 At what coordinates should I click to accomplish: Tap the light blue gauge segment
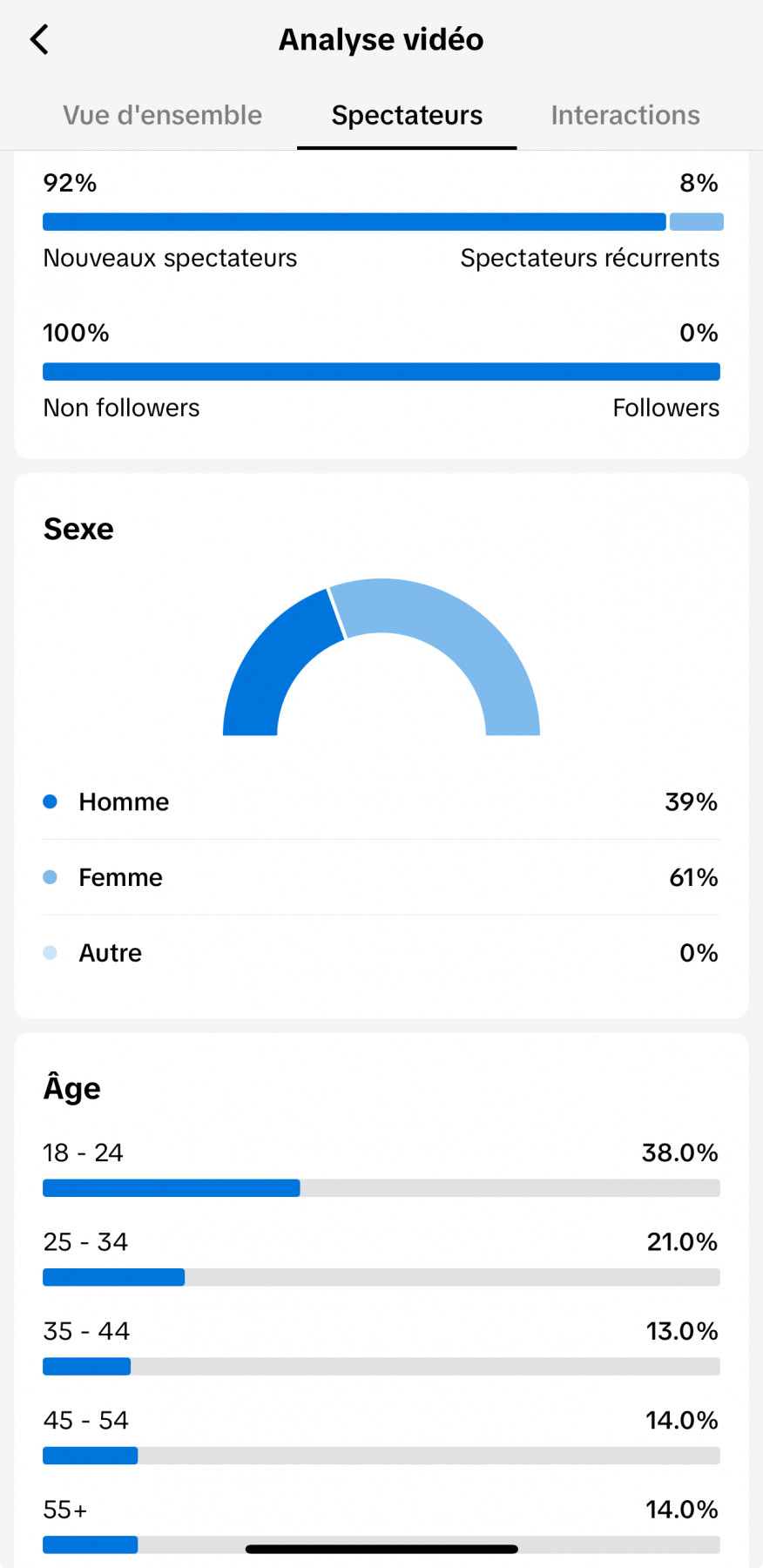pyautogui.click(x=462, y=636)
